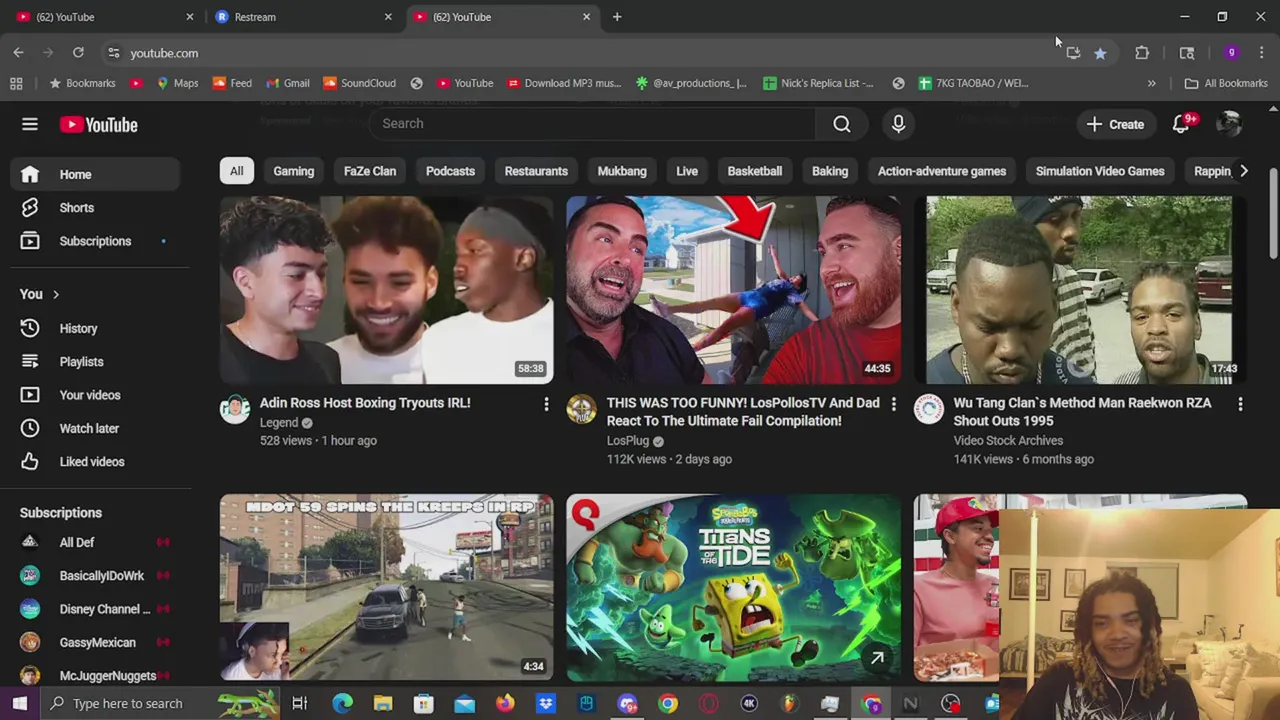Select the Simulation Video Games chip

click(1100, 171)
